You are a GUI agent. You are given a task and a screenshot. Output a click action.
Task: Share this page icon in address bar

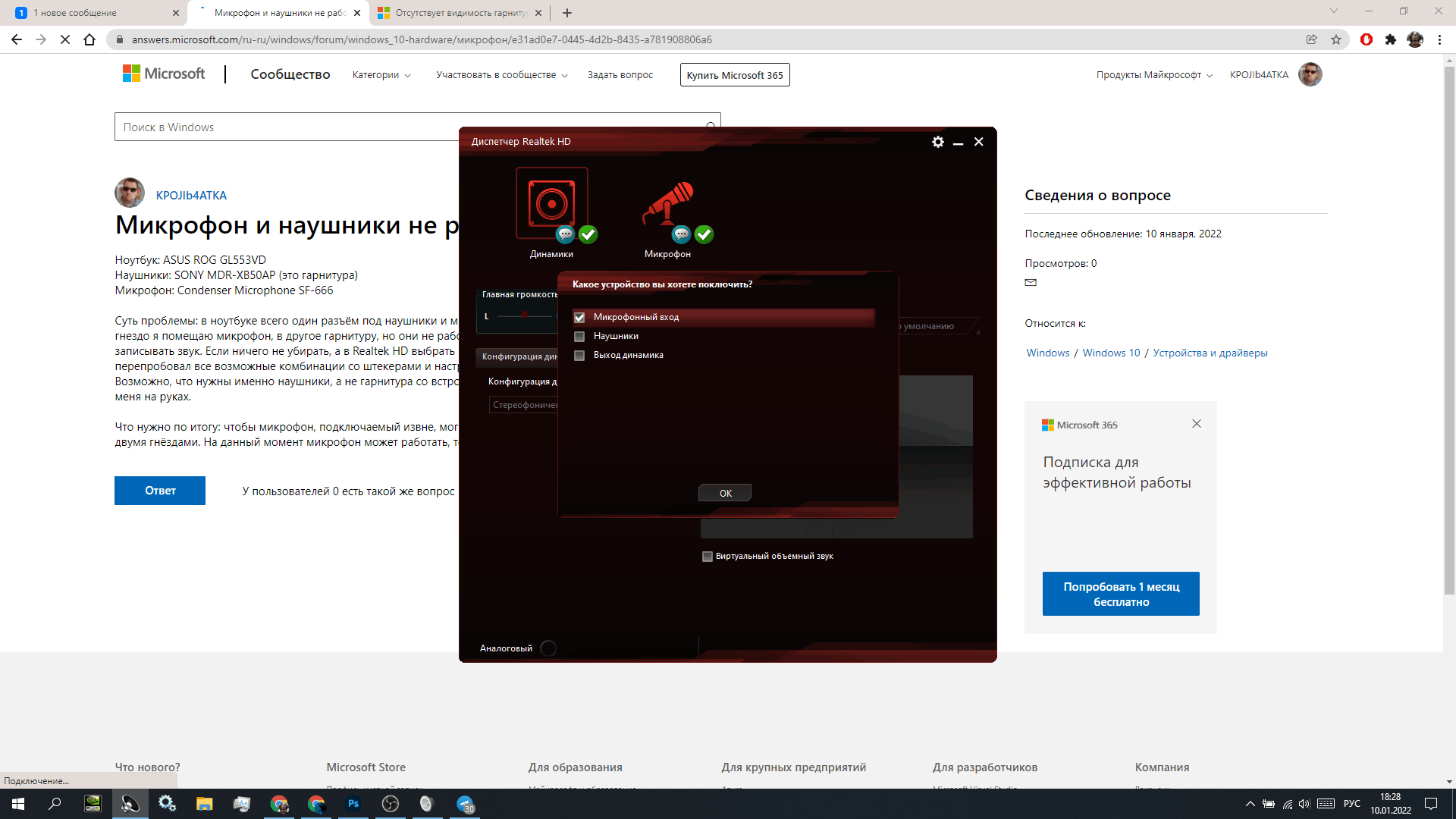pyautogui.click(x=1311, y=39)
